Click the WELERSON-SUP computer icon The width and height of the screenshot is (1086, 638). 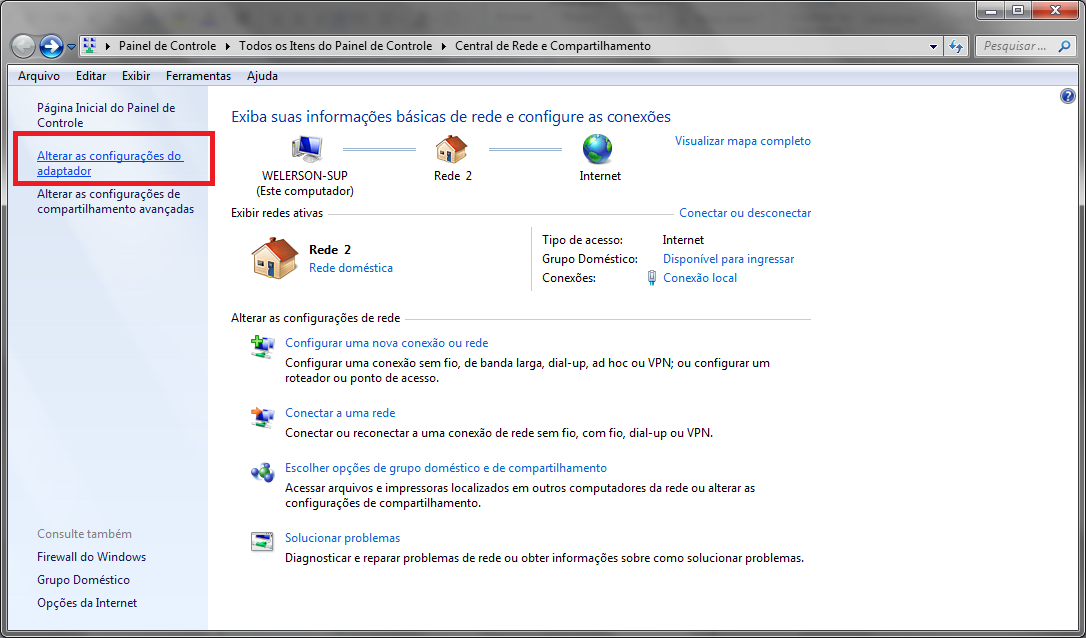[x=307, y=149]
